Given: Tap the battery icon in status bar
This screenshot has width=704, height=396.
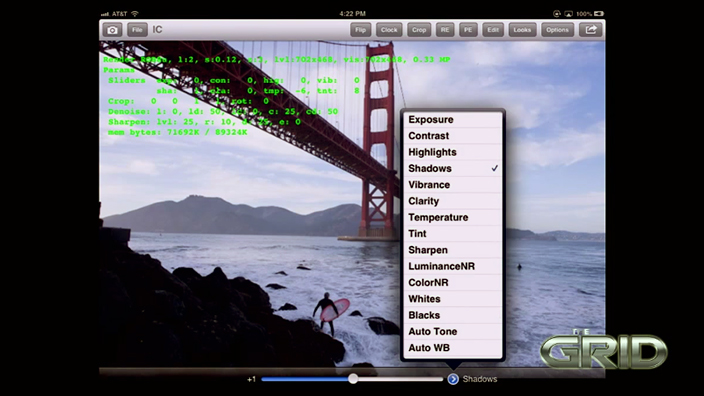Looking at the screenshot, I should click(598, 14).
